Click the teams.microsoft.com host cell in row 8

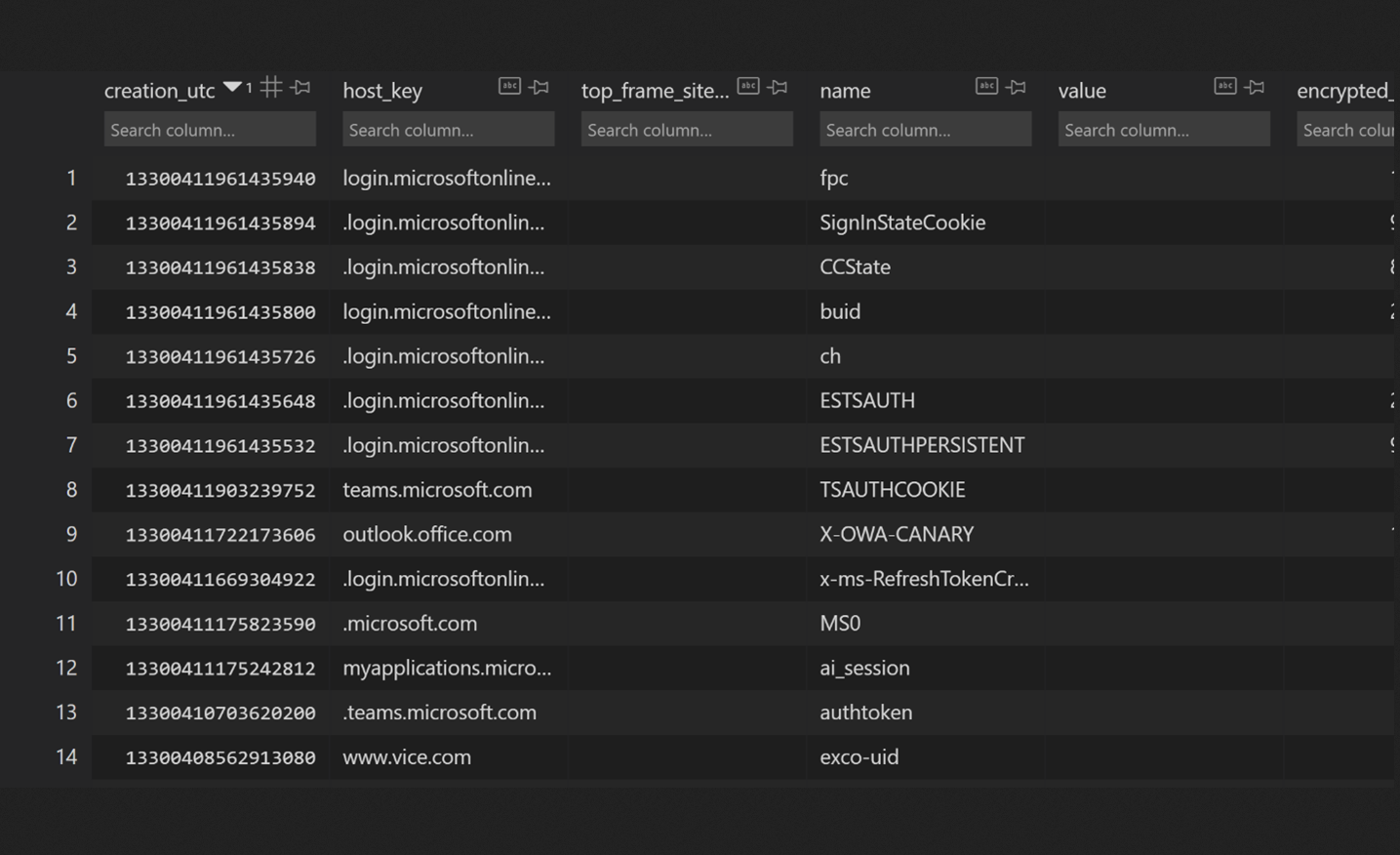[437, 489]
